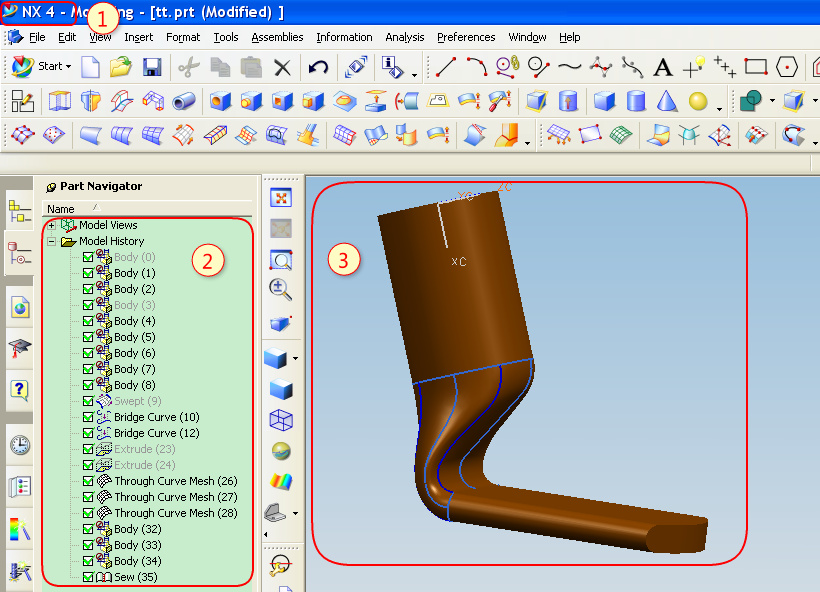Click the Name column header

pyautogui.click(x=60, y=209)
